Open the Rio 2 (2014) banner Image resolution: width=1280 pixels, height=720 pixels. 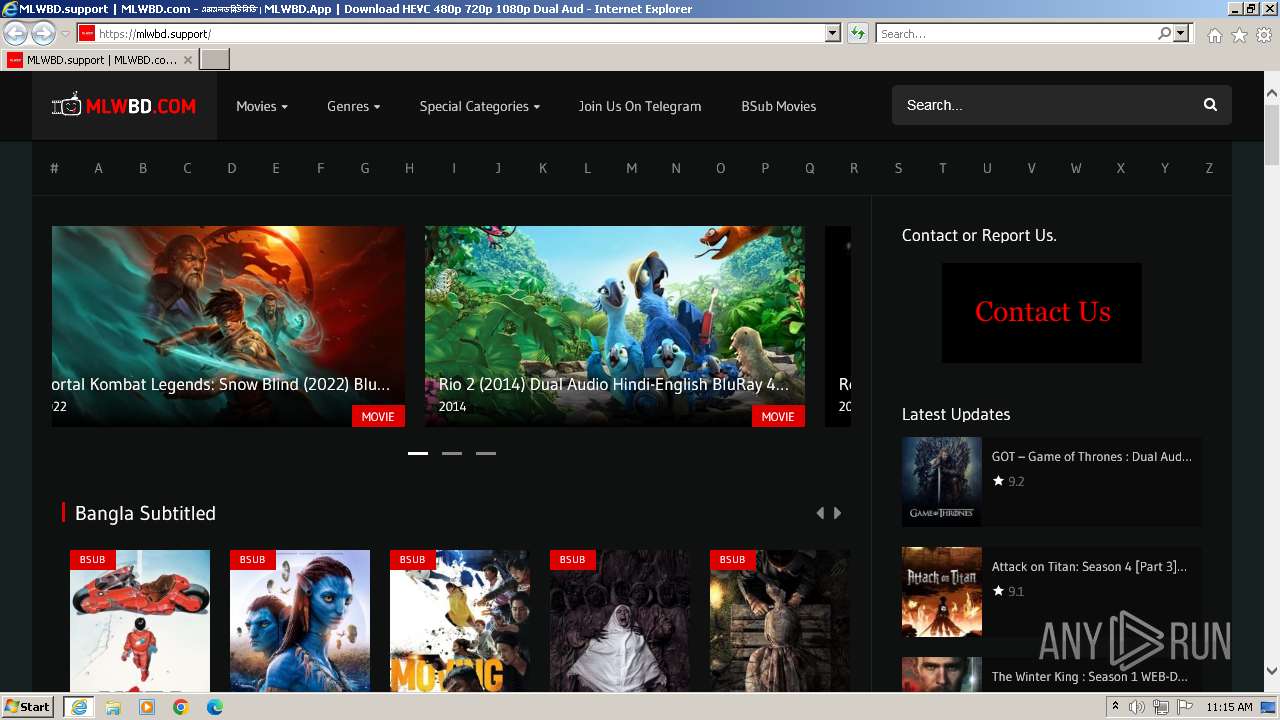615,326
